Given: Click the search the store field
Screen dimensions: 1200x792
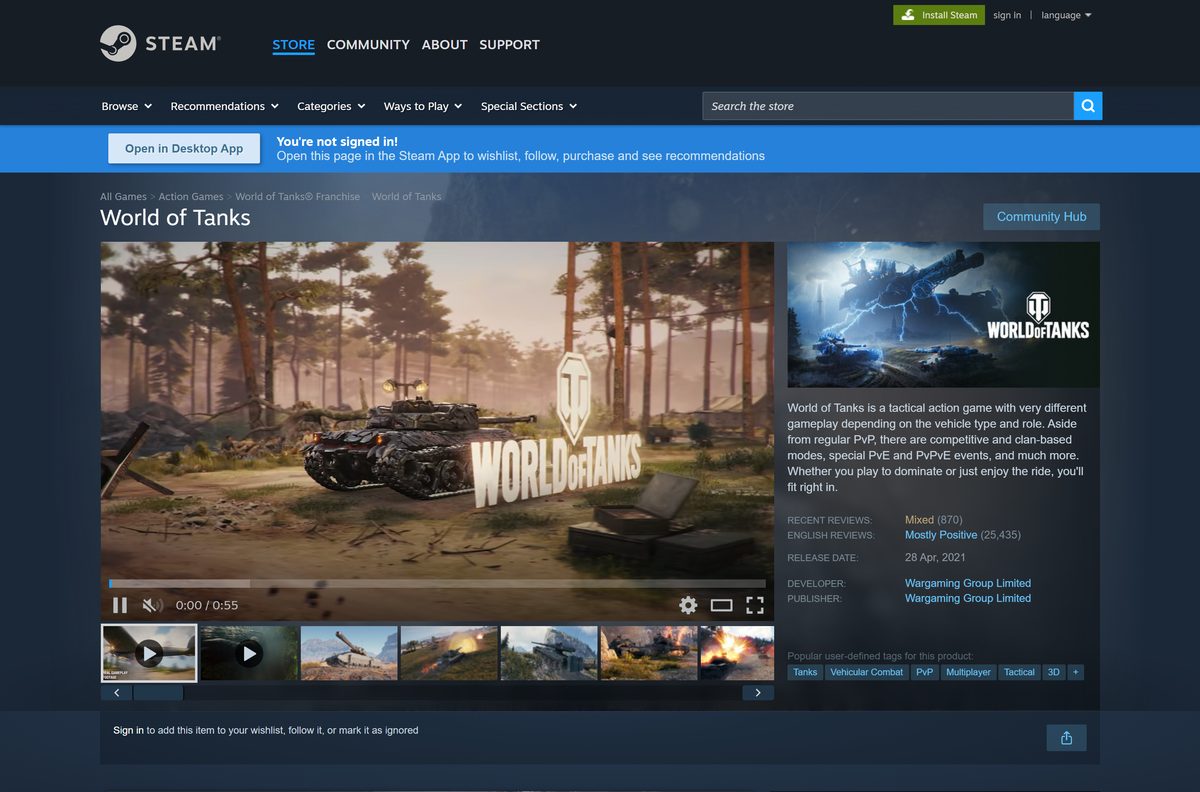Looking at the screenshot, I should click(x=888, y=106).
